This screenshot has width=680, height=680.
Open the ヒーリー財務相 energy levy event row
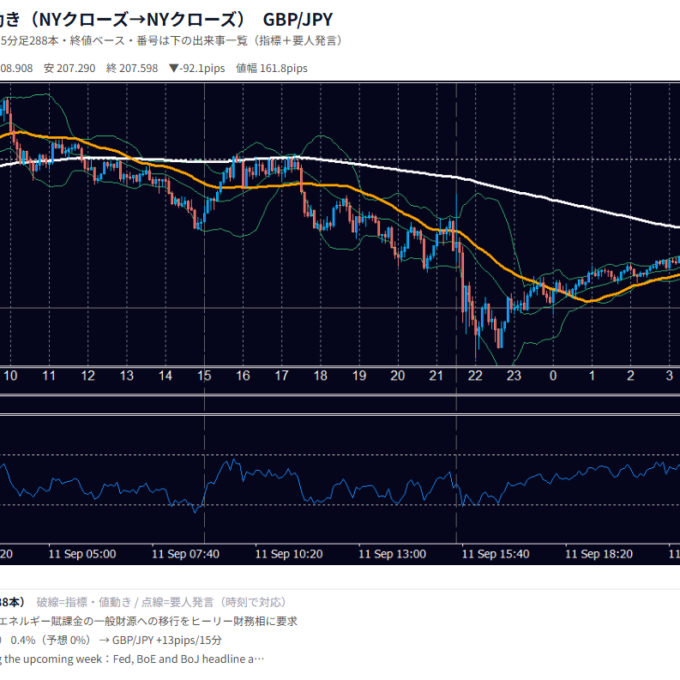point(149,621)
